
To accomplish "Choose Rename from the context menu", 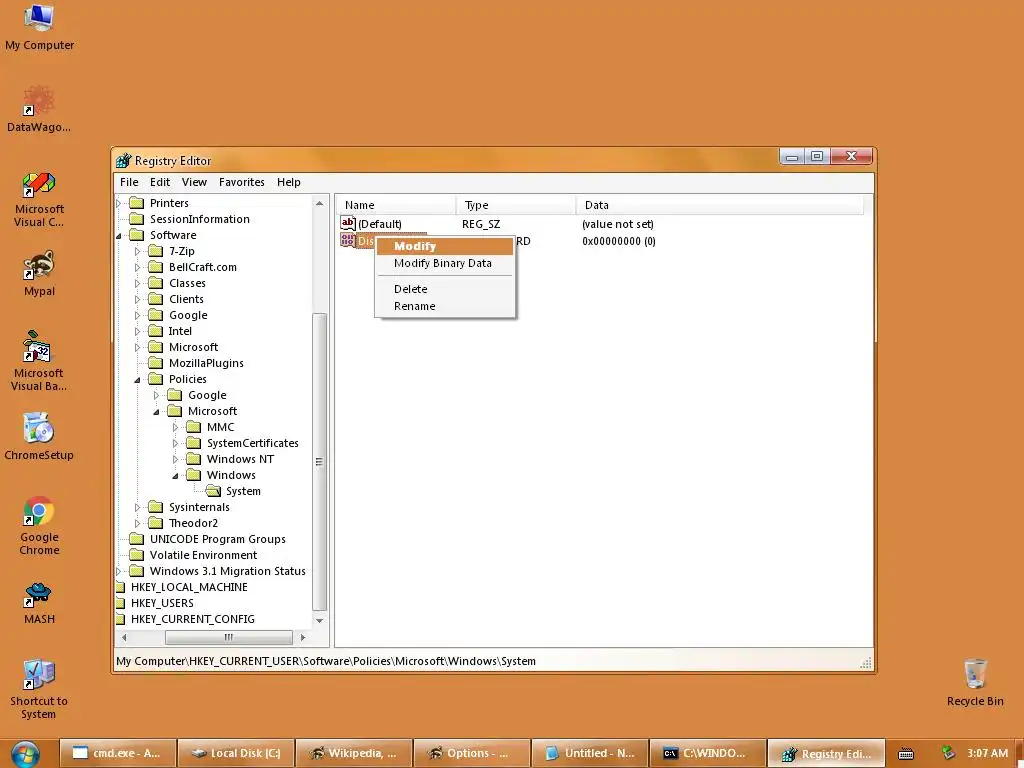I will [445, 306].
